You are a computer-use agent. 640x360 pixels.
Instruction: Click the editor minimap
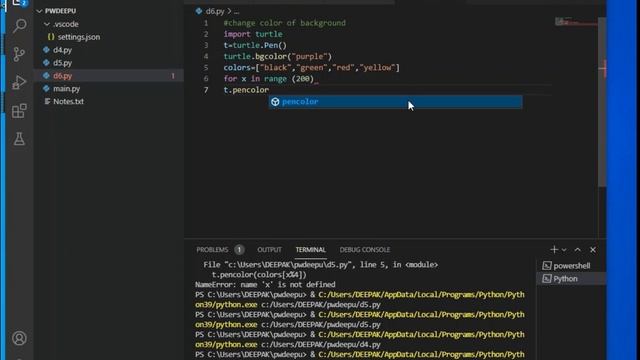pyautogui.click(x=576, y=22)
